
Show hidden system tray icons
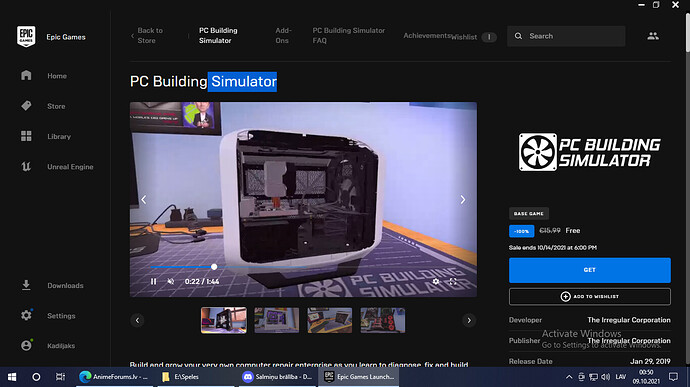tap(569, 377)
